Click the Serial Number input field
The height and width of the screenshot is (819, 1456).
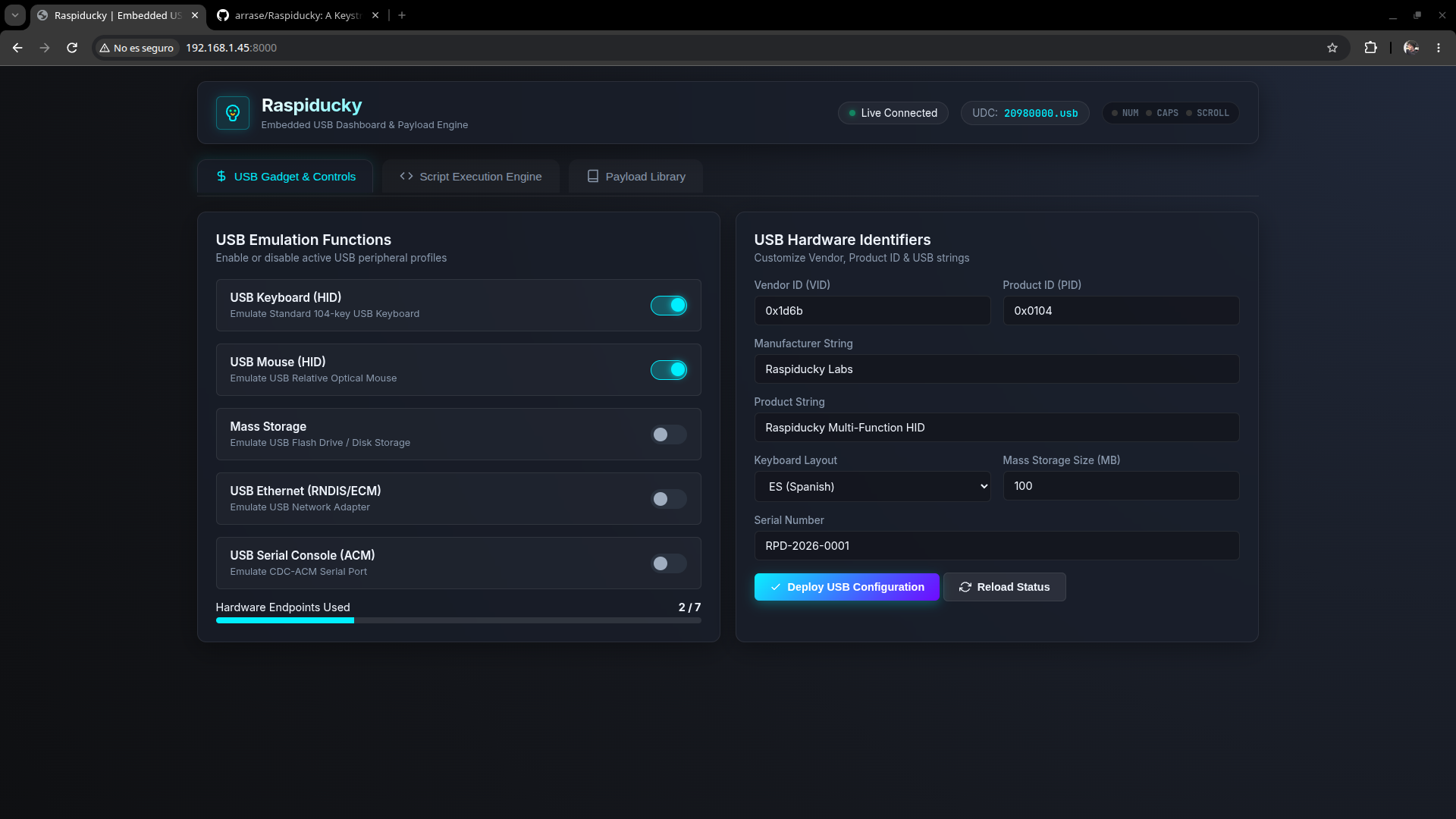point(996,546)
